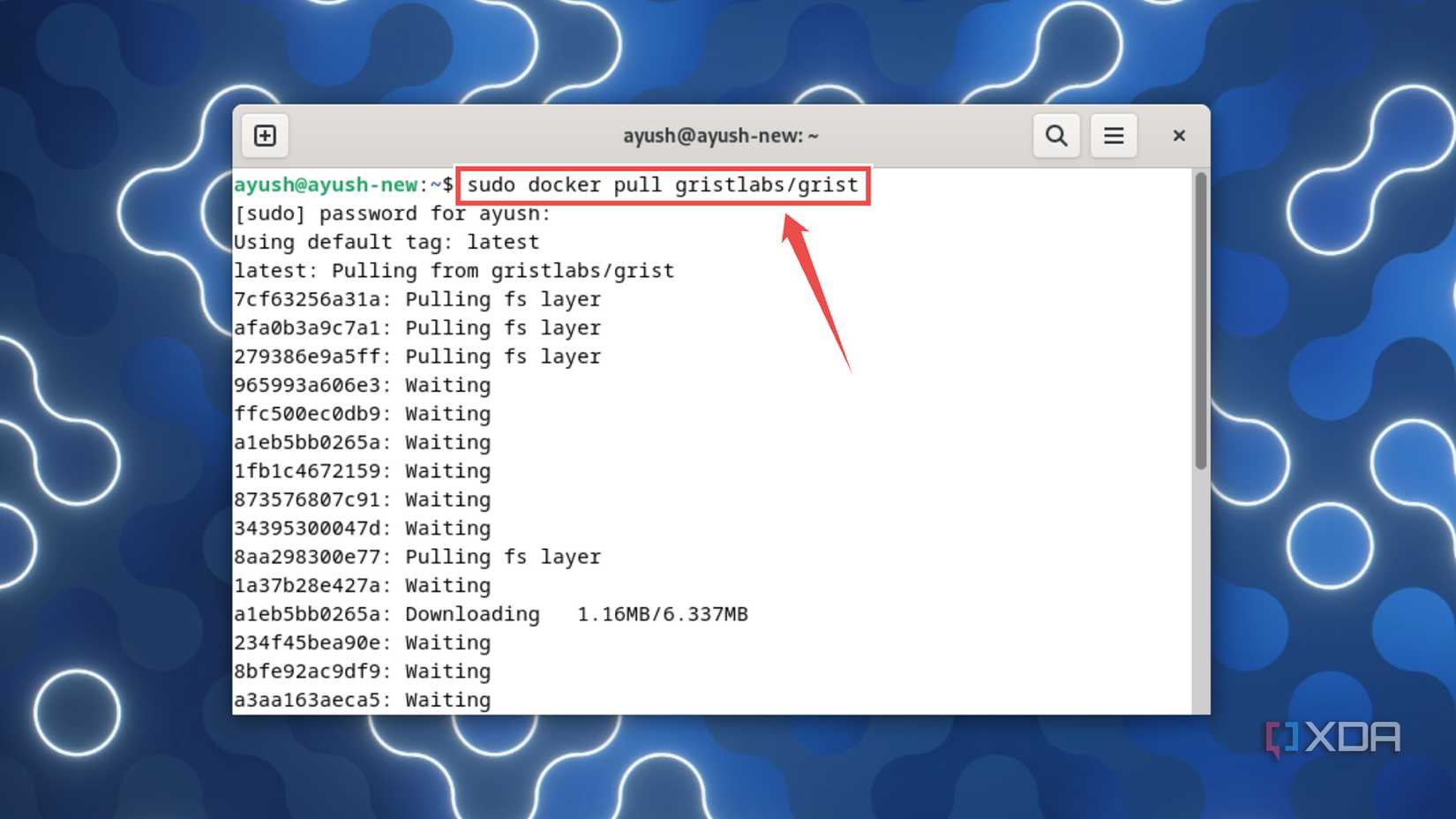The width and height of the screenshot is (1456, 819).
Task: Click the first a1eb5bb0265a Waiting line
Action: pyautogui.click(x=363, y=442)
